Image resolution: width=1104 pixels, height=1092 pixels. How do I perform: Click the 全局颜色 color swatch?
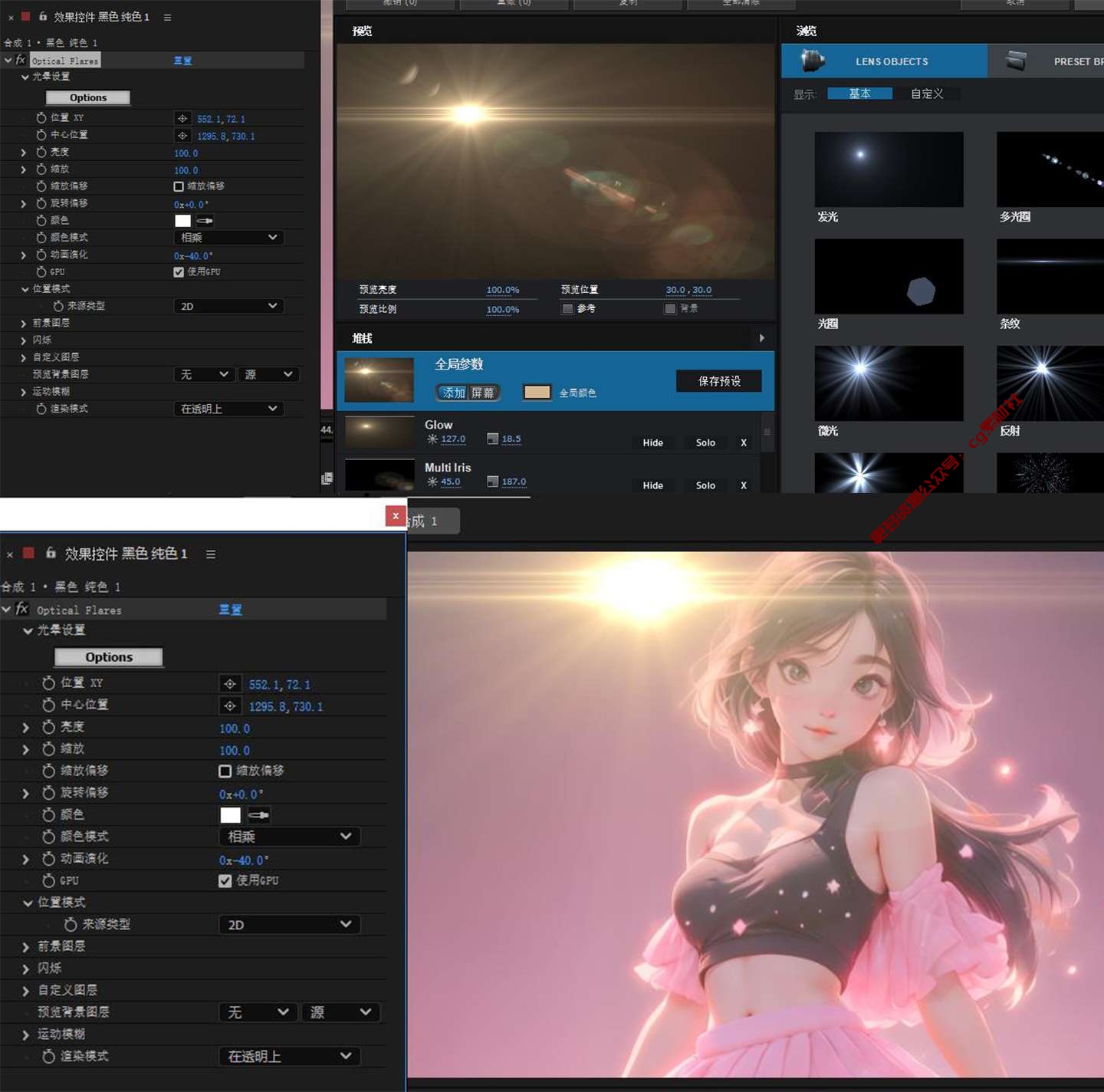[537, 393]
